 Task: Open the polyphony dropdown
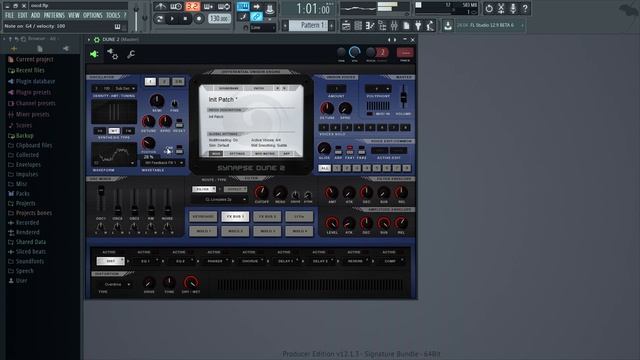[x=378, y=89]
